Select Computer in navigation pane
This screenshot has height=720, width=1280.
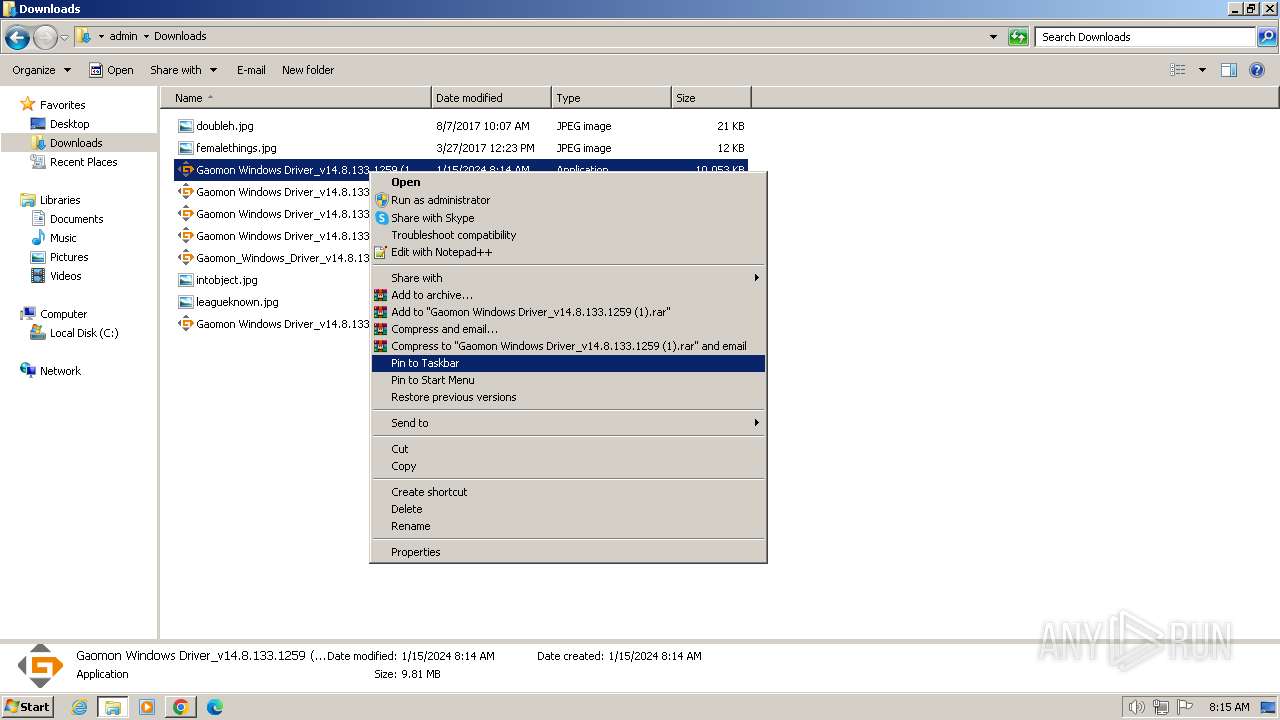(x=63, y=314)
